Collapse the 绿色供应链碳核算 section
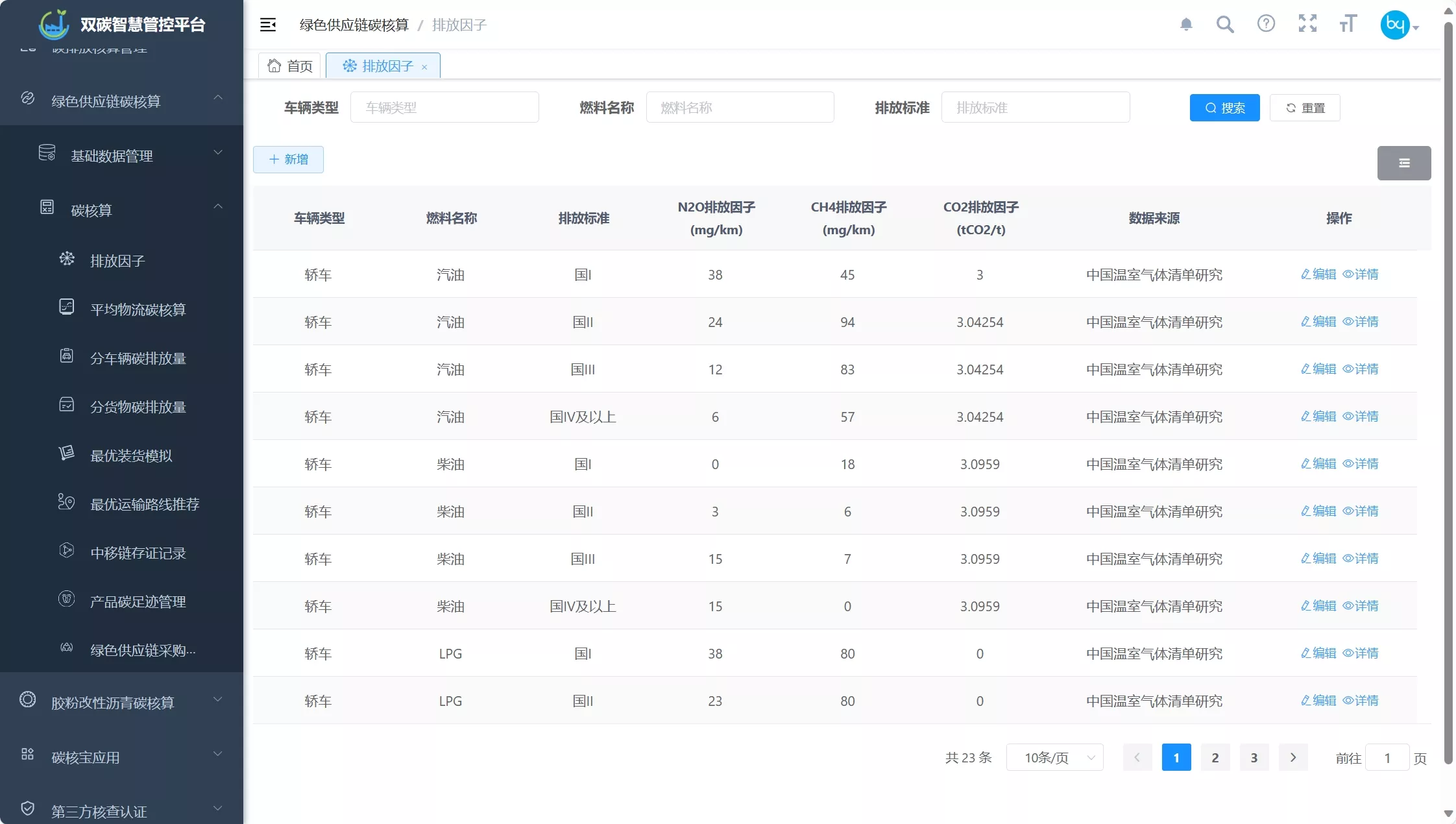 click(x=122, y=101)
